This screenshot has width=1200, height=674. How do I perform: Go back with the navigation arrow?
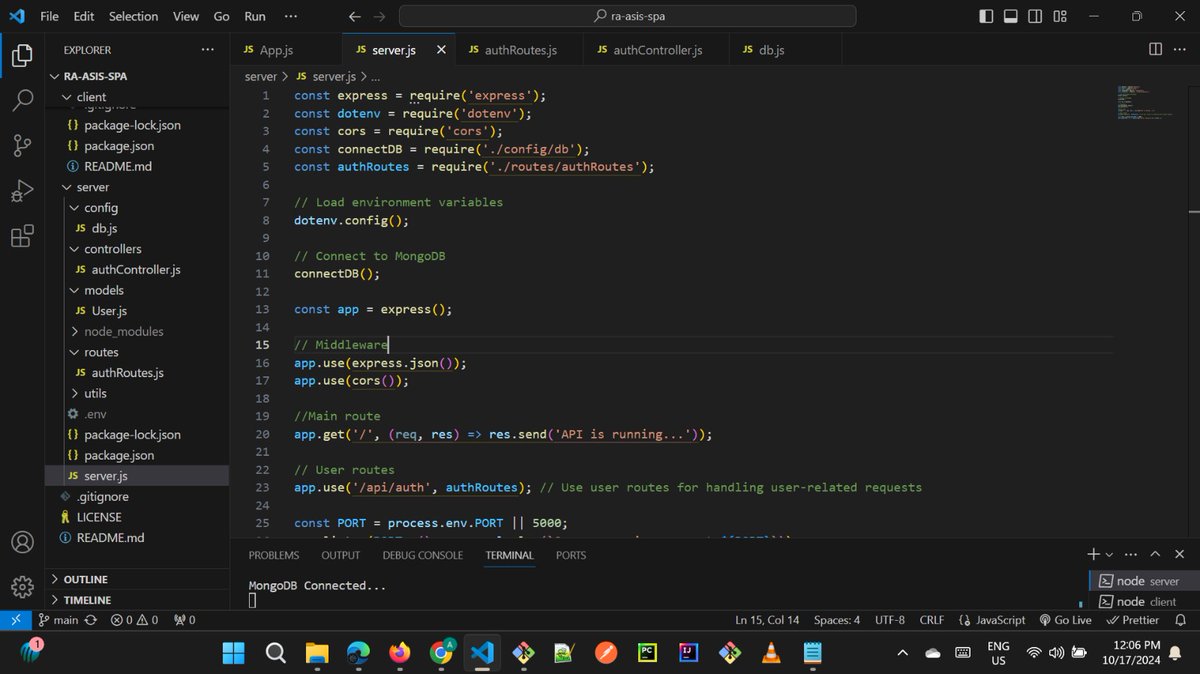coord(354,16)
